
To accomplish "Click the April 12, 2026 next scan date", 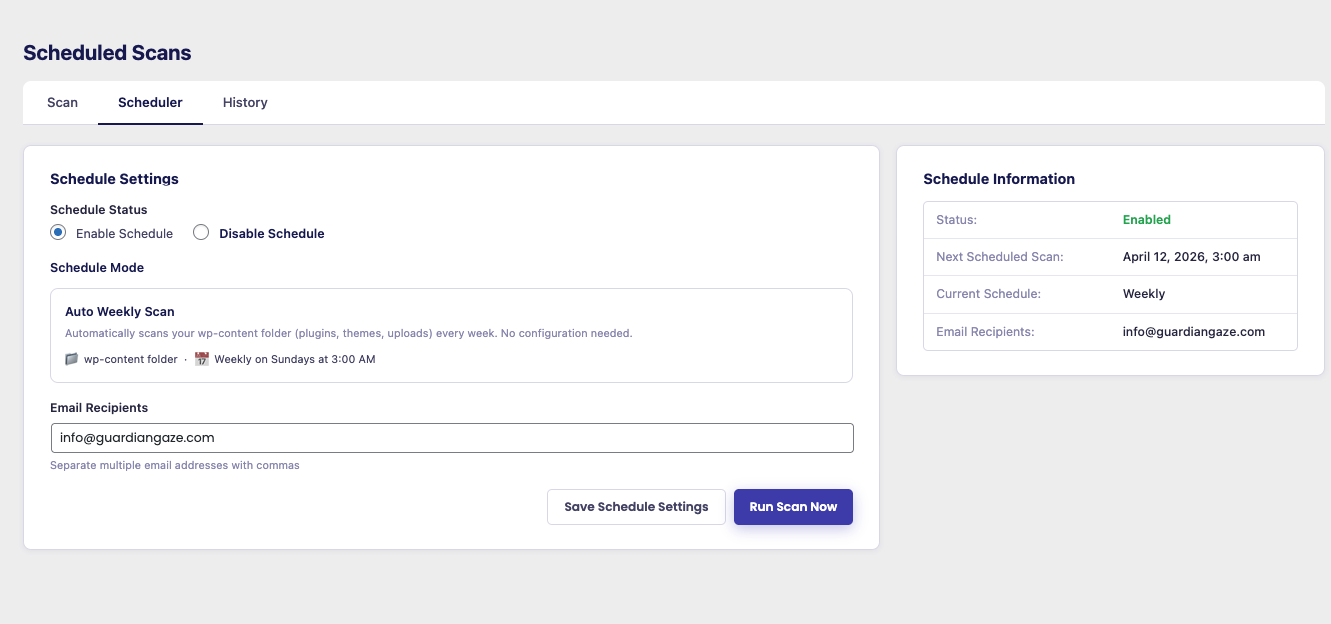I will coord(1177,257).
